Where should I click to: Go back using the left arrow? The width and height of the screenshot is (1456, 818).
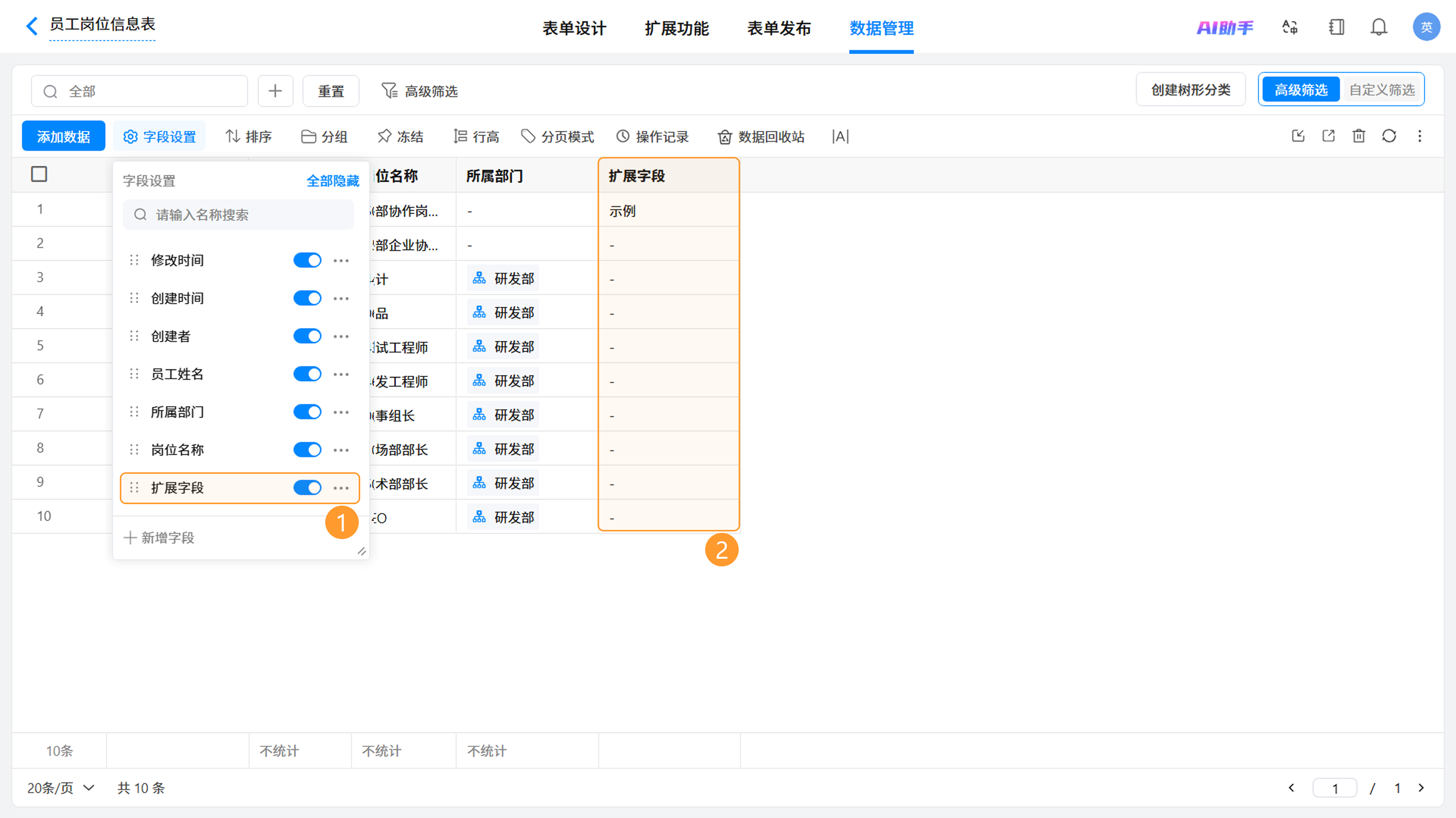point(32,25)
